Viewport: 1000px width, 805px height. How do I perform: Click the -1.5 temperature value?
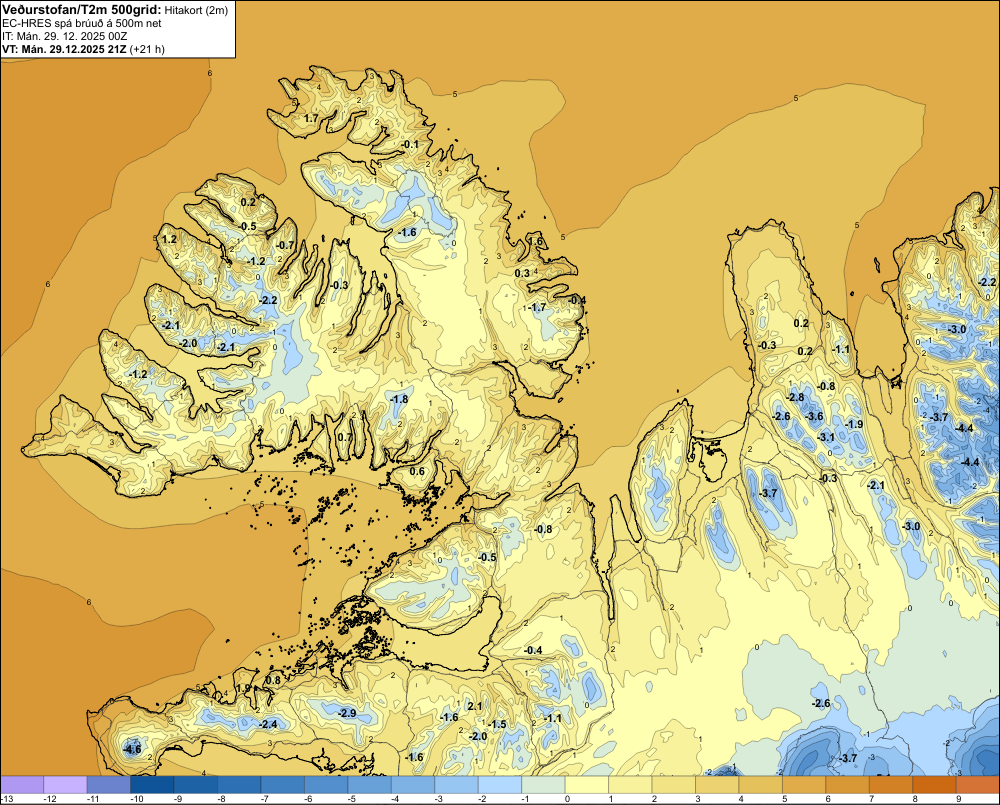click(x=497, y=724)
